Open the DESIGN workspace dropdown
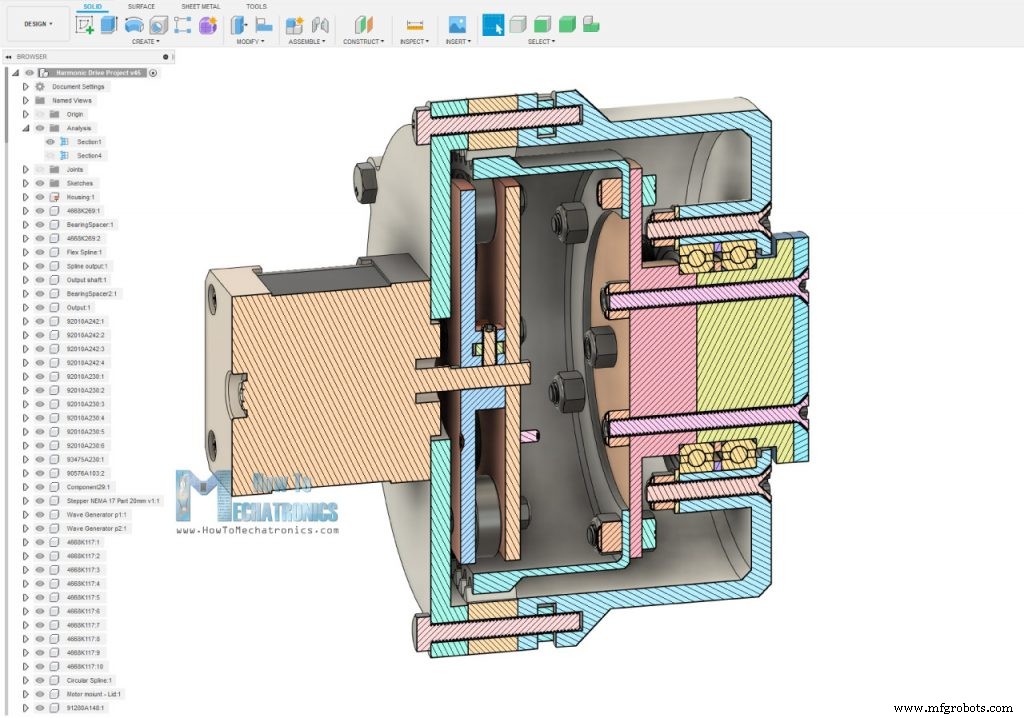This screenshot has width=1024, height=718. 36,24
